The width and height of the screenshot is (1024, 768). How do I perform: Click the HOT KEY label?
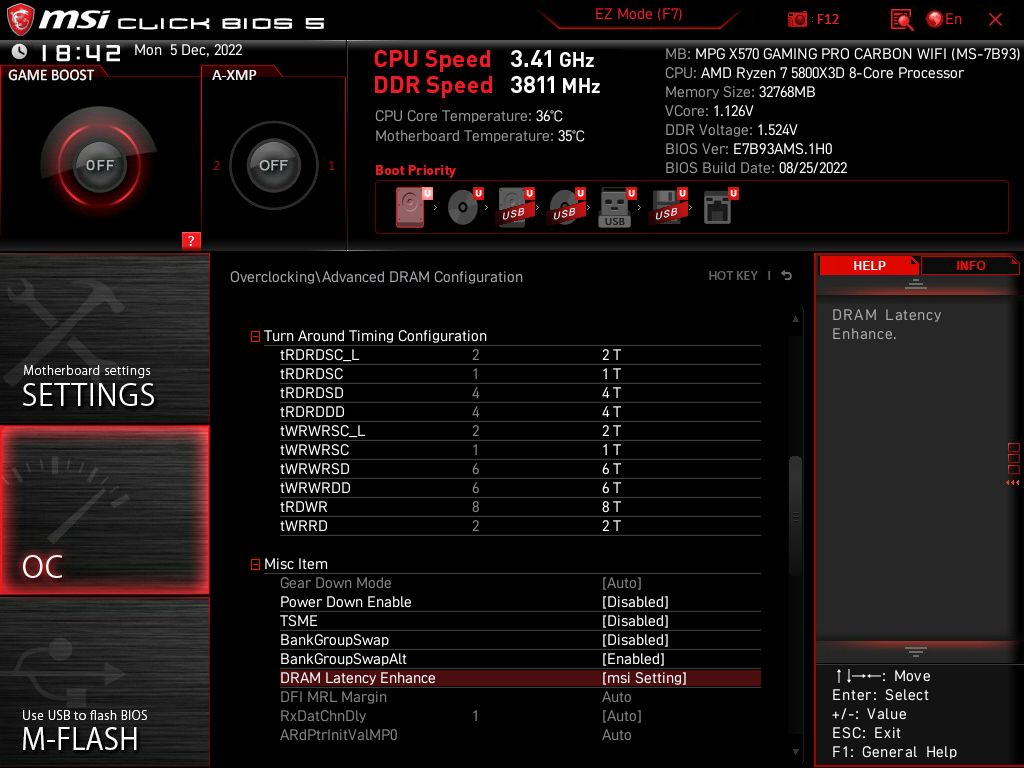(x=733, y=276)
